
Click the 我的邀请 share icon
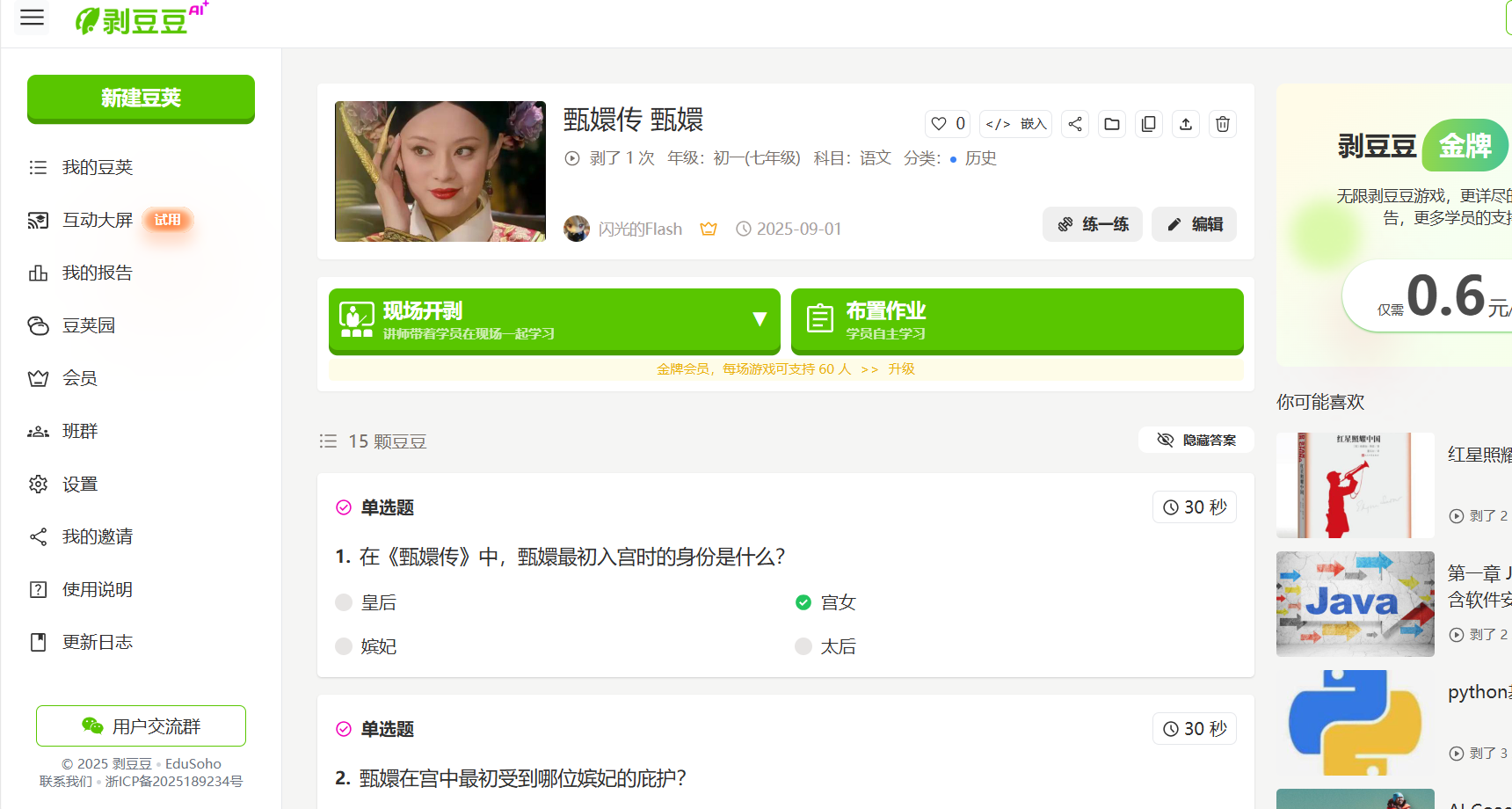pyautogui.click(x=38, y=536)
